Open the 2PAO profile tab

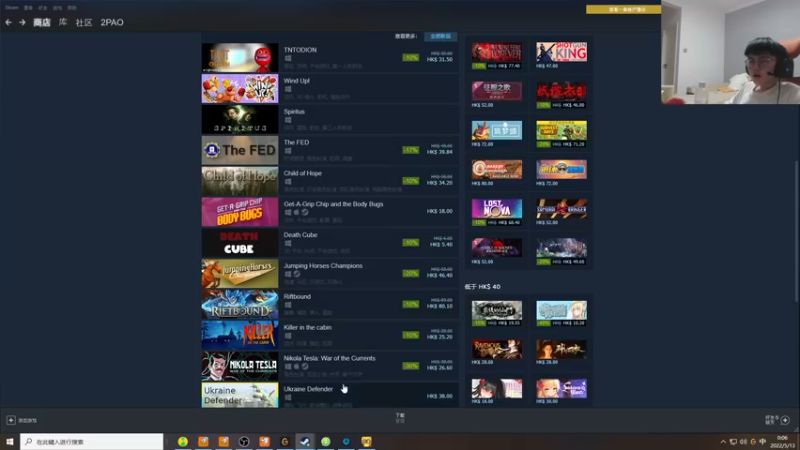(112, 22)
